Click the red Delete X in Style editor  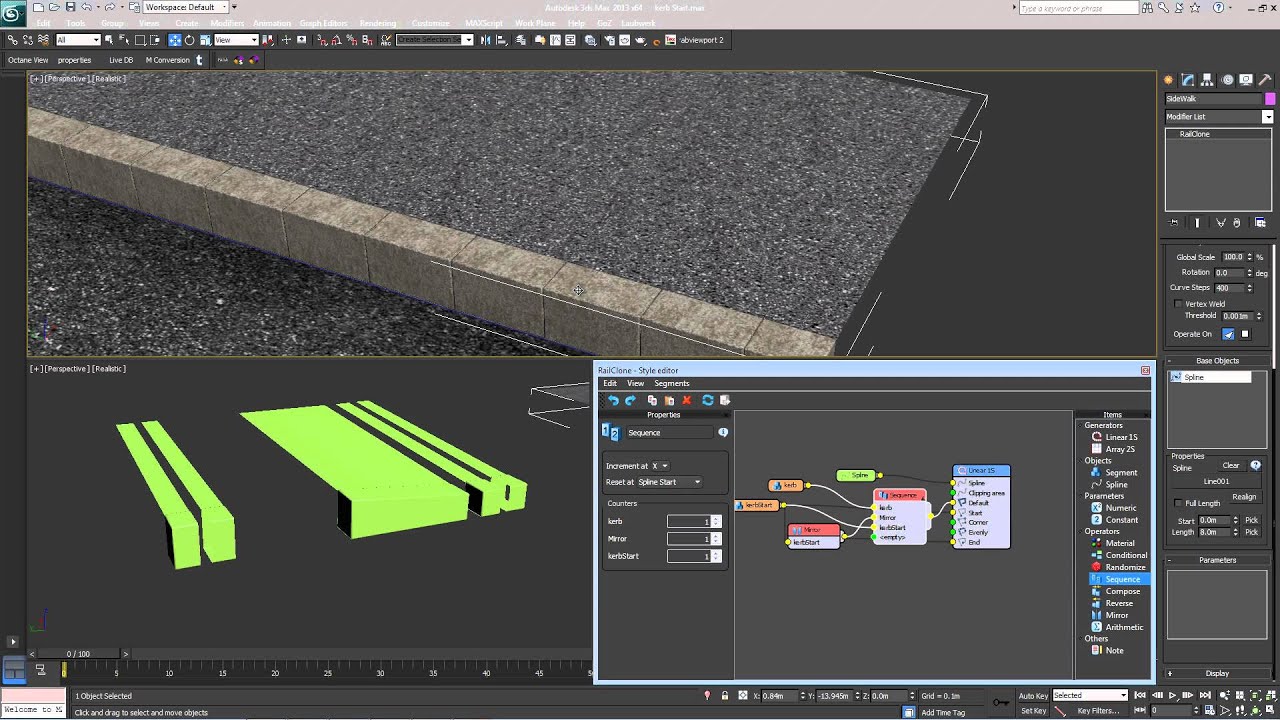coord(686,400)
